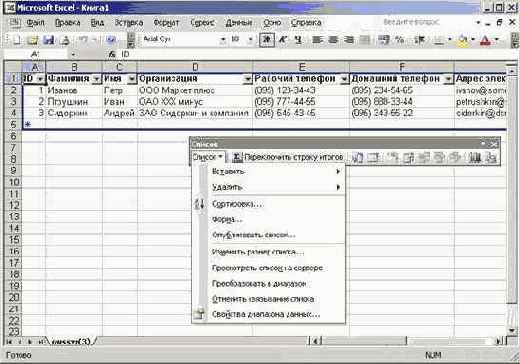The height and width of the screenshot is (364, 520).
Task: Click the merge and center cells icon
Action: (366, 40)
